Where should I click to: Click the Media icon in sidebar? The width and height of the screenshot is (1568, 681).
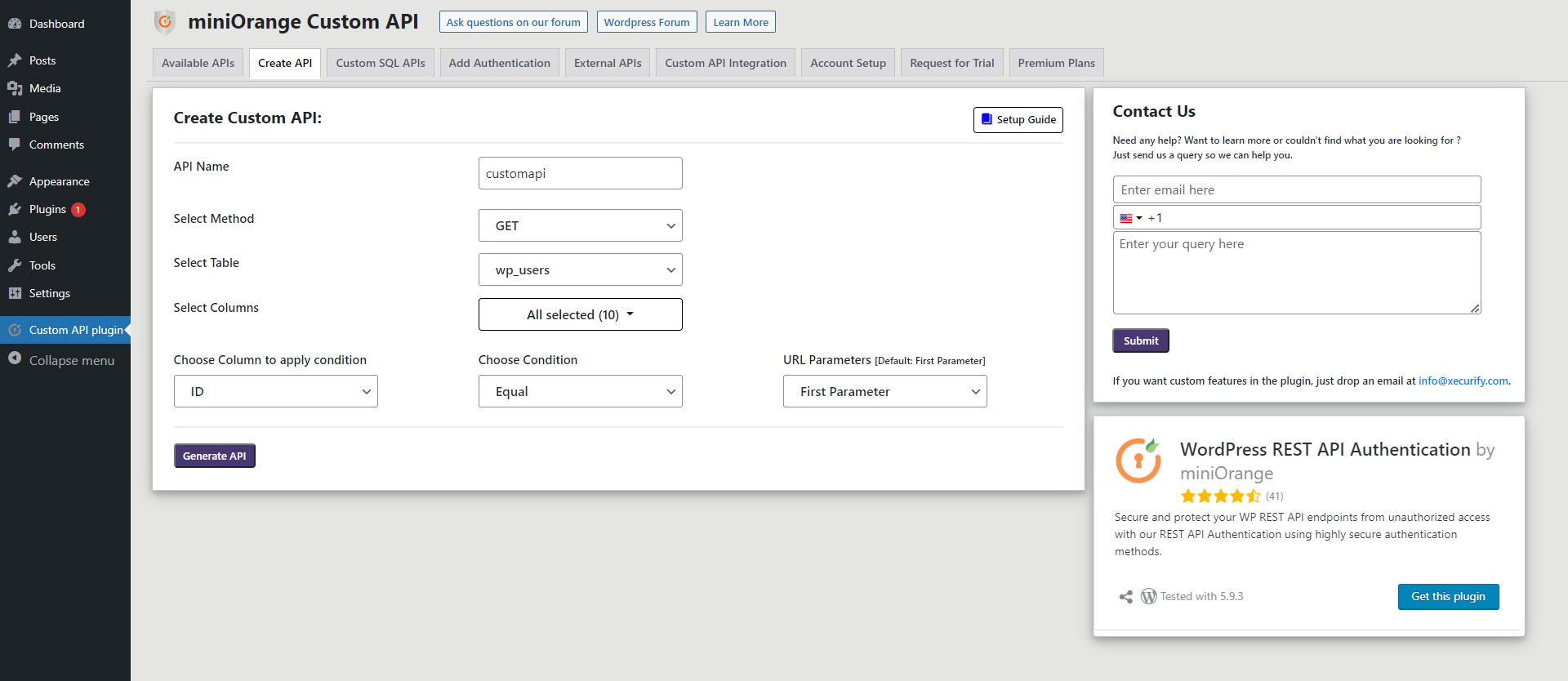[x=15, y=88]
